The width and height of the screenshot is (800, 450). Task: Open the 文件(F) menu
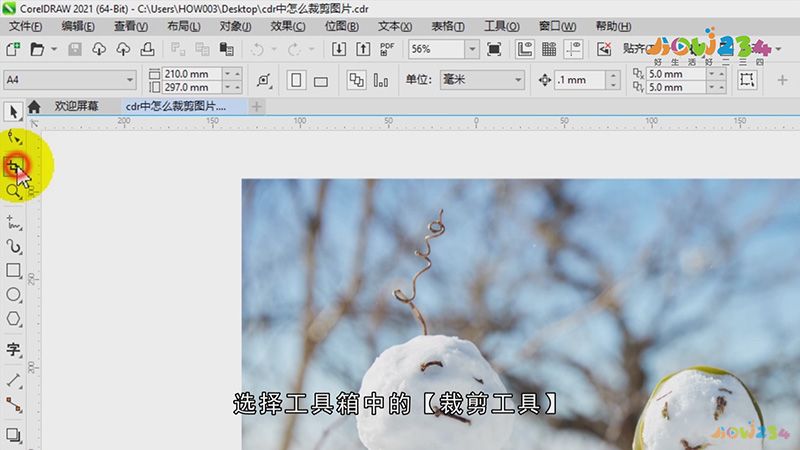click(25, 26)
